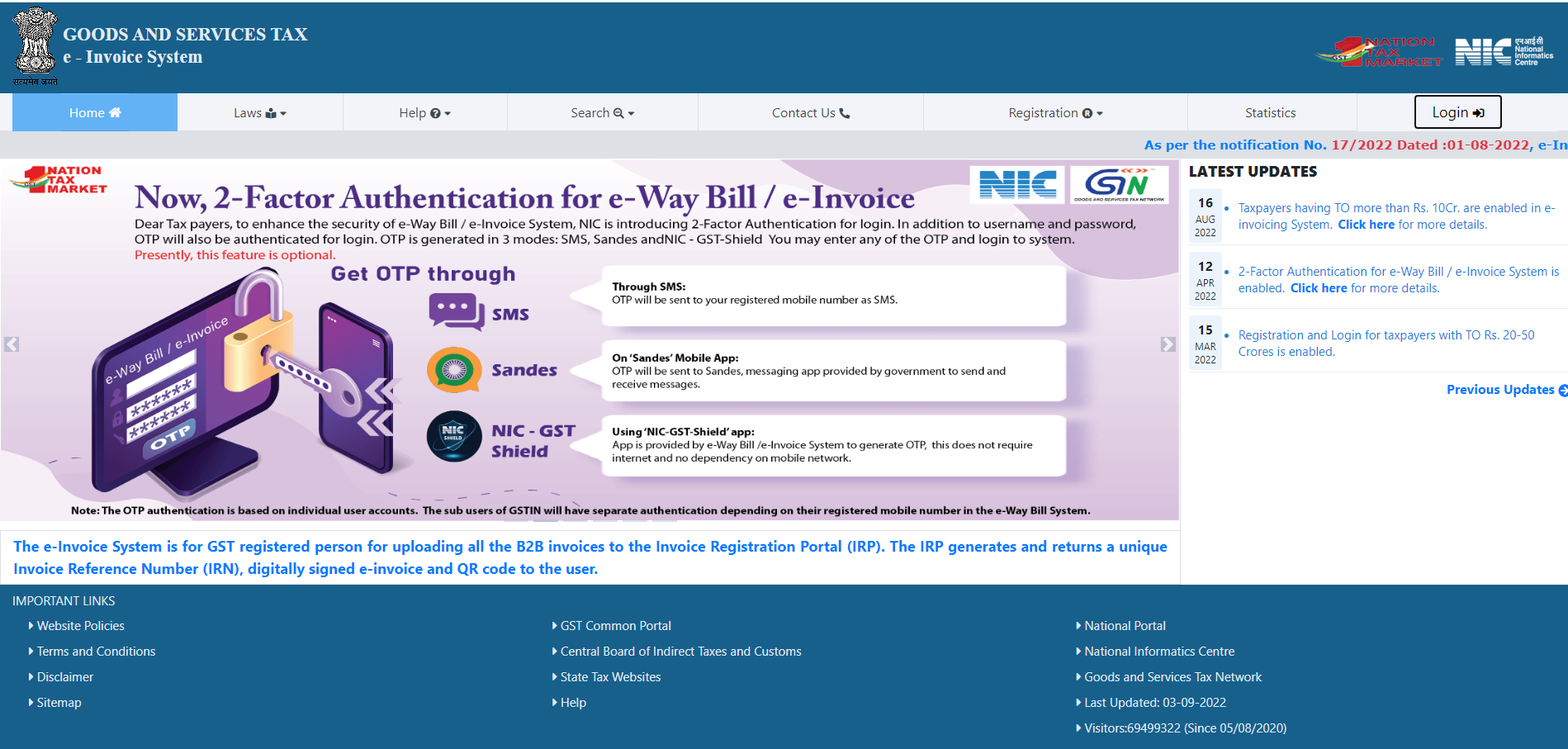Screen dimensions: 1568x749
Task: Open Website Policies link
Action: click(80, 626)
